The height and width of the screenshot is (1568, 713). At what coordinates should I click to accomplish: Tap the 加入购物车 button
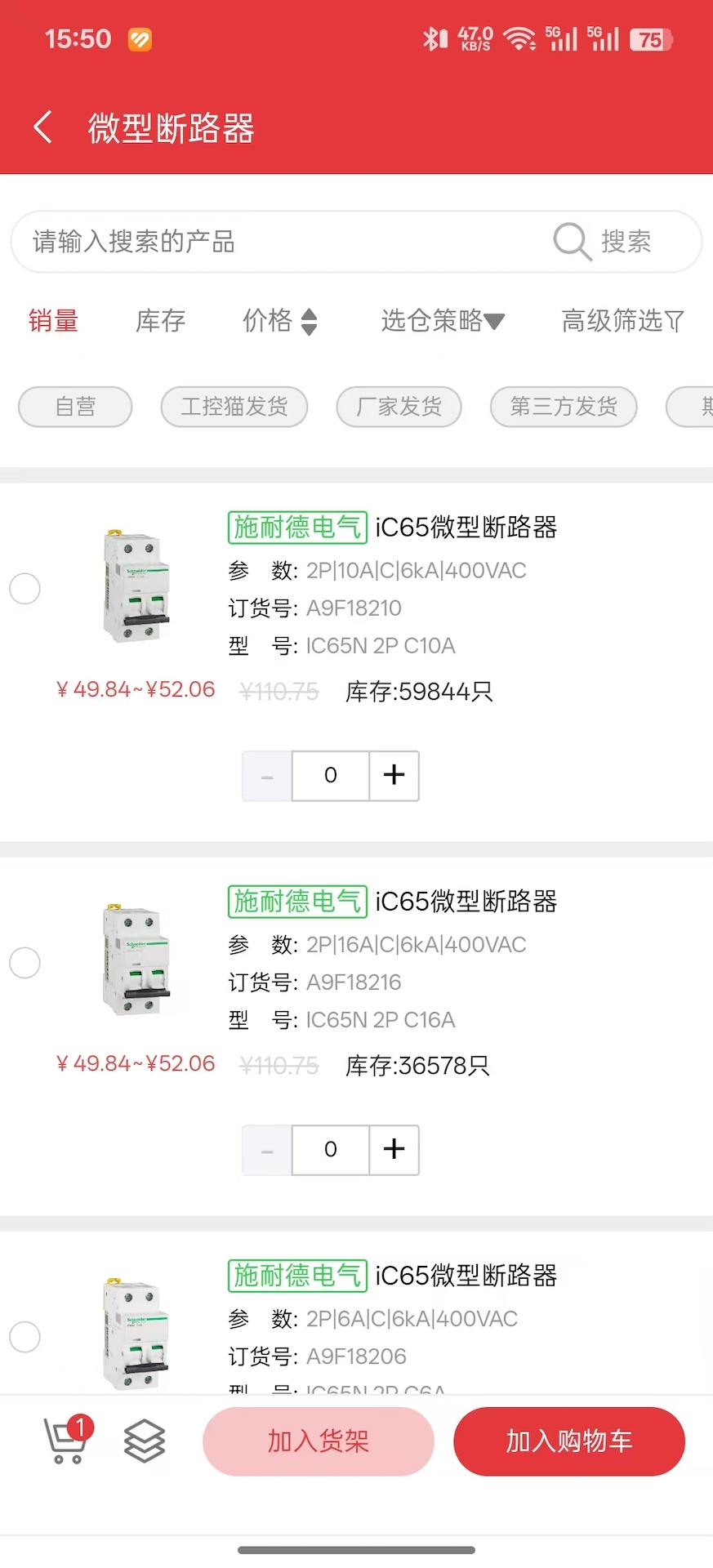click(x=568, y=1441)
